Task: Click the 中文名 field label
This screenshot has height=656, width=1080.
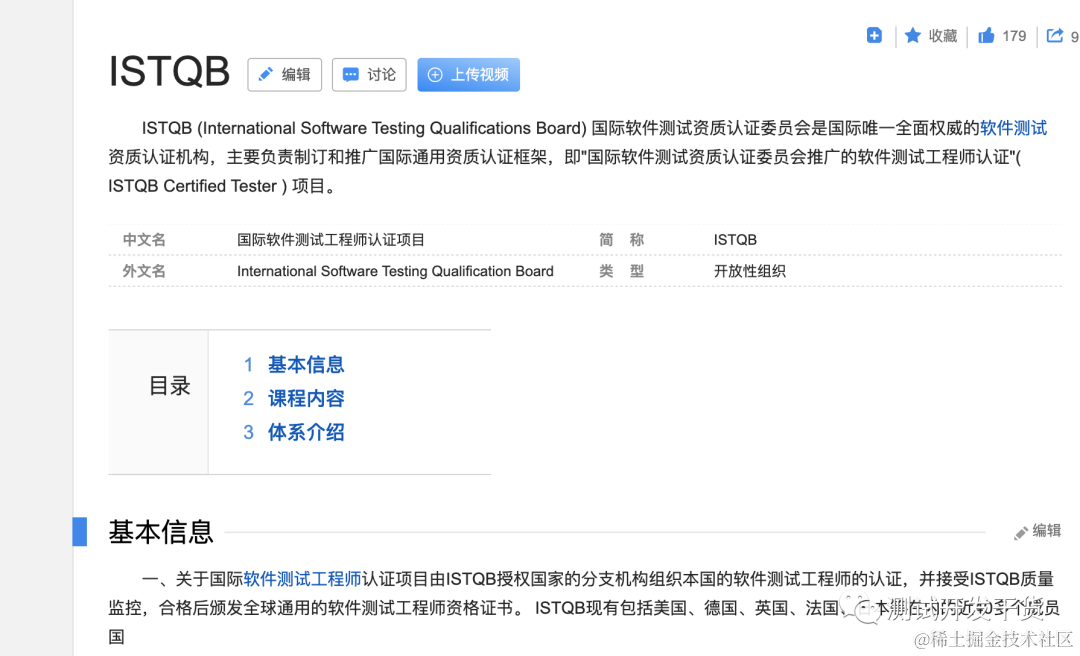Action: [x=144, y=240]
